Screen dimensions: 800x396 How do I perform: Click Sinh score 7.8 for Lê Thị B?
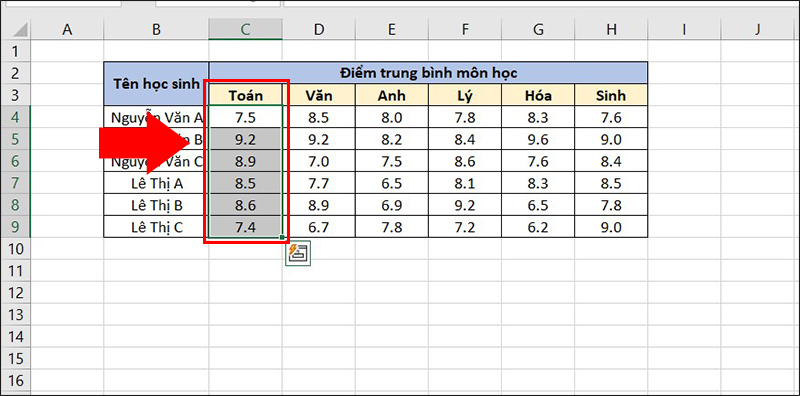(x=611, y=205)
